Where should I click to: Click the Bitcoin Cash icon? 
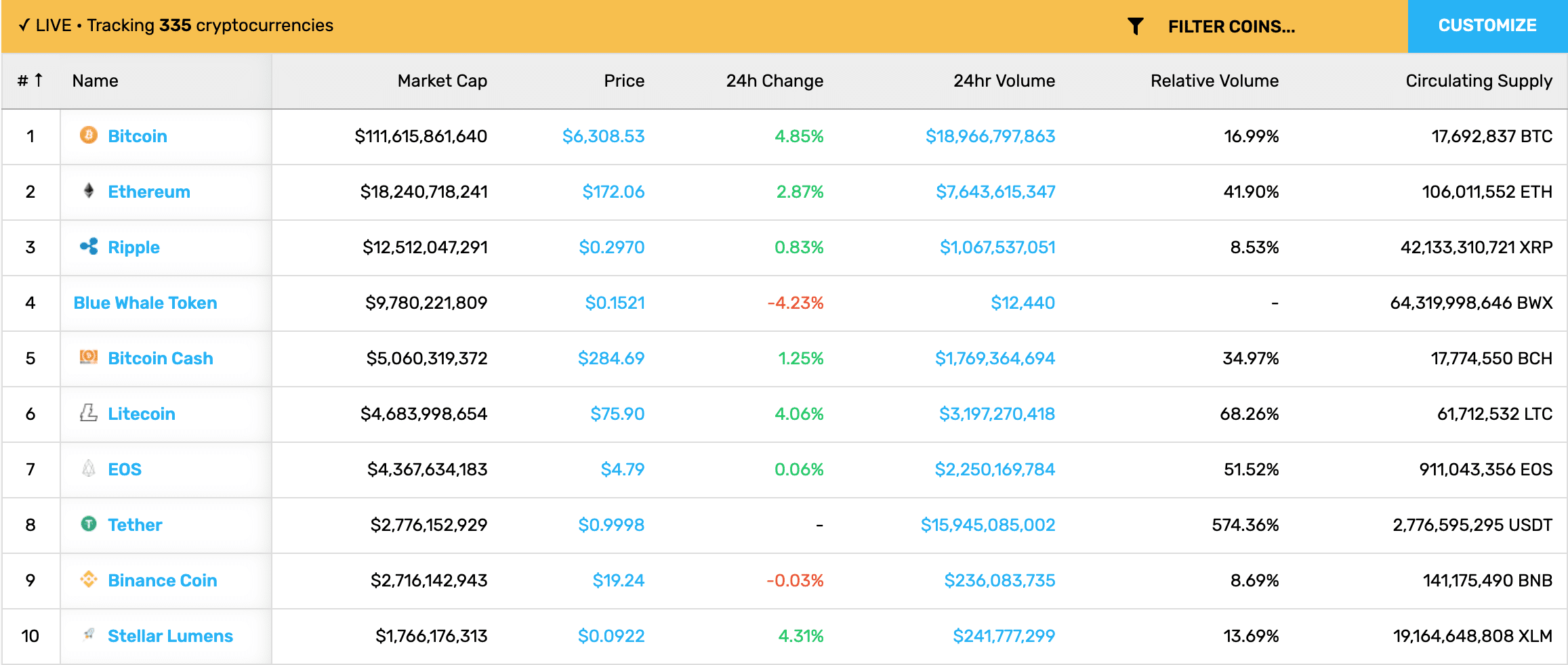point(89,357)
